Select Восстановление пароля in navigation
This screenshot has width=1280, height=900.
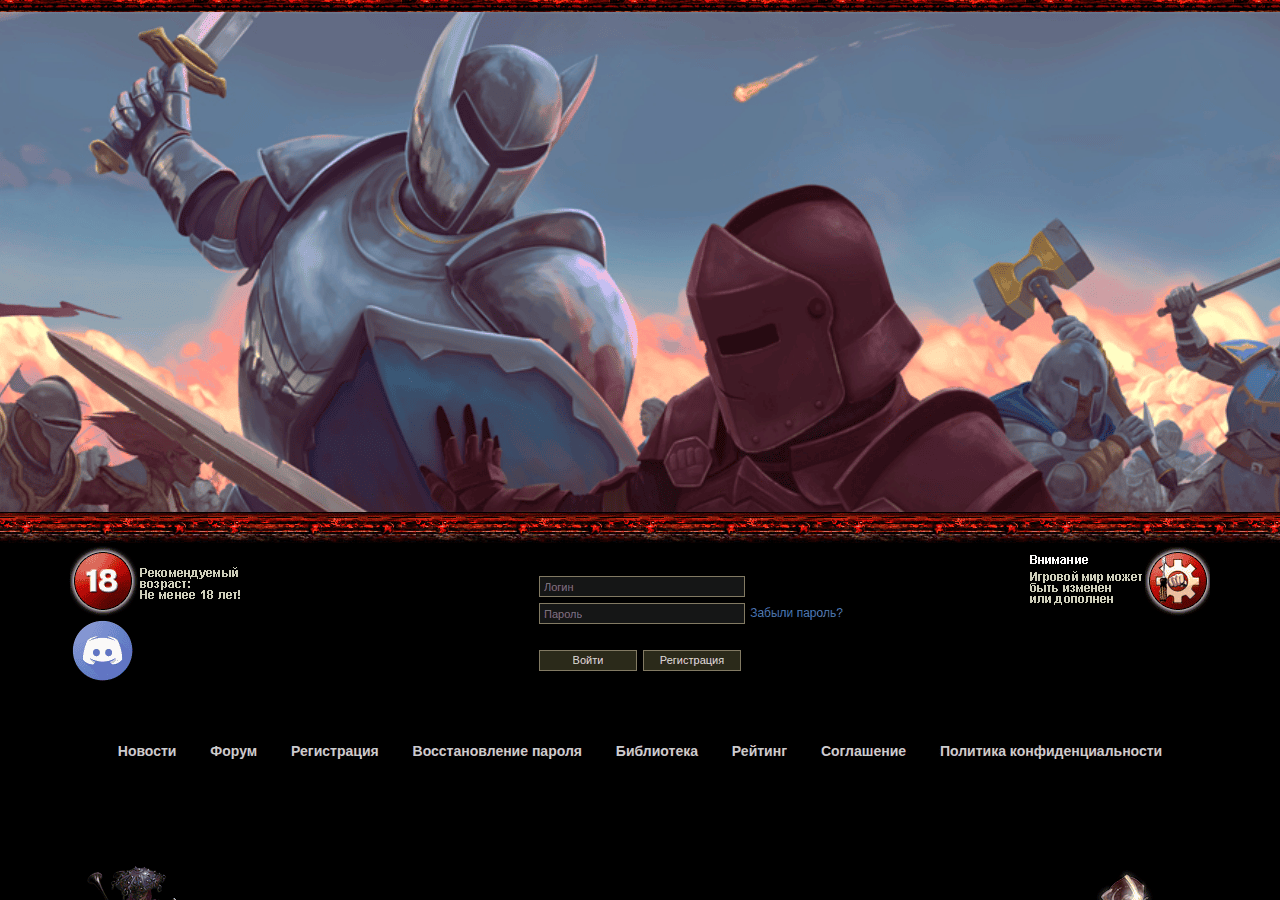tap(497, 751)
